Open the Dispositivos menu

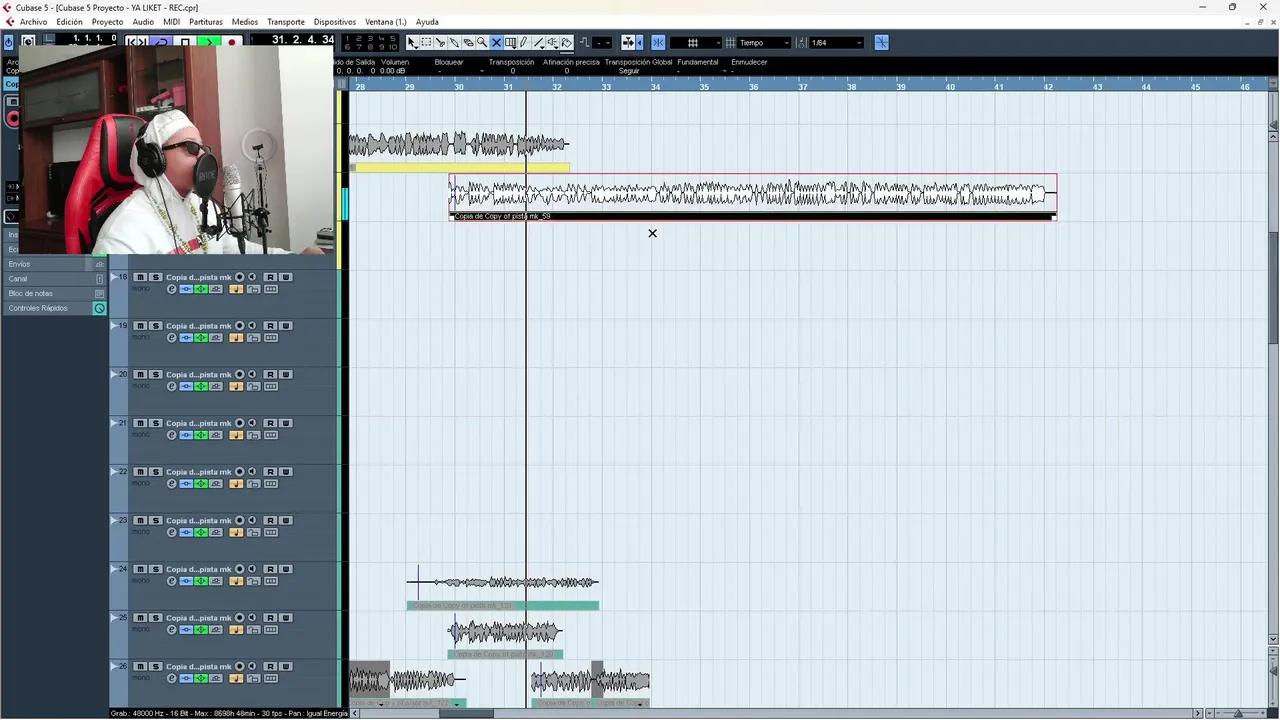[x=335, y=22]
